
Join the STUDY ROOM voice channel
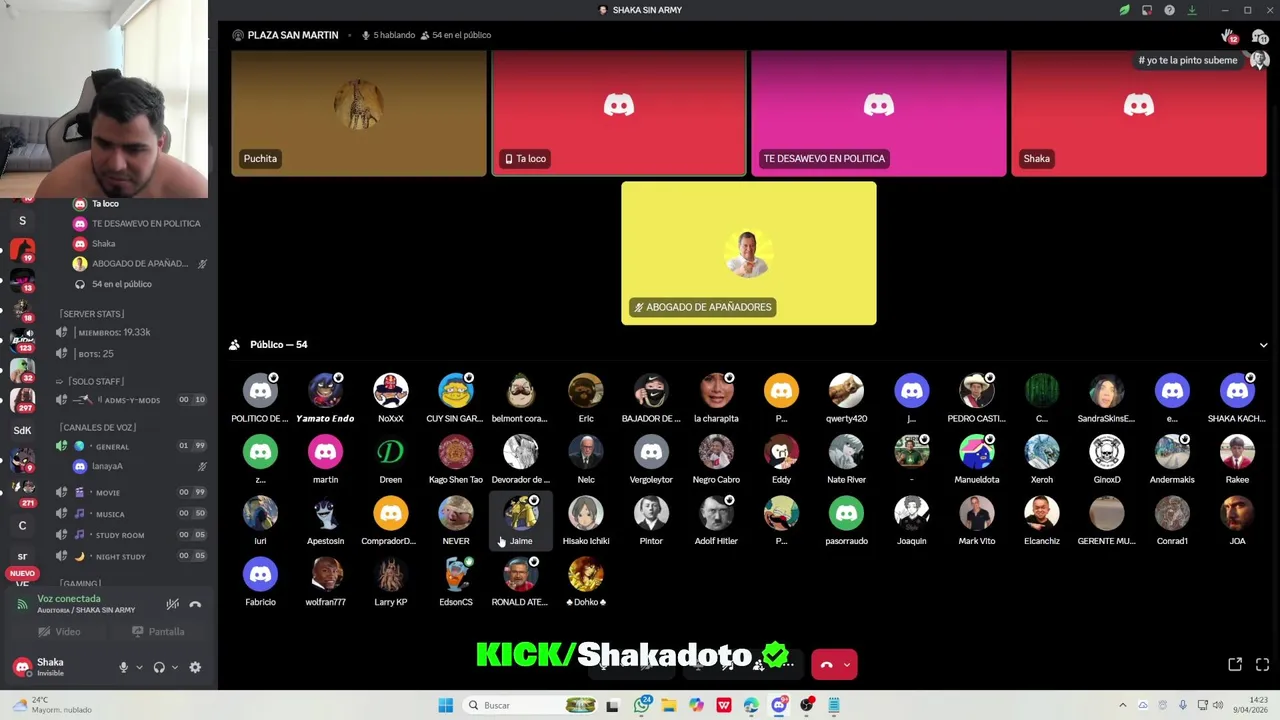pyautogui.click(x=131, y=535)
